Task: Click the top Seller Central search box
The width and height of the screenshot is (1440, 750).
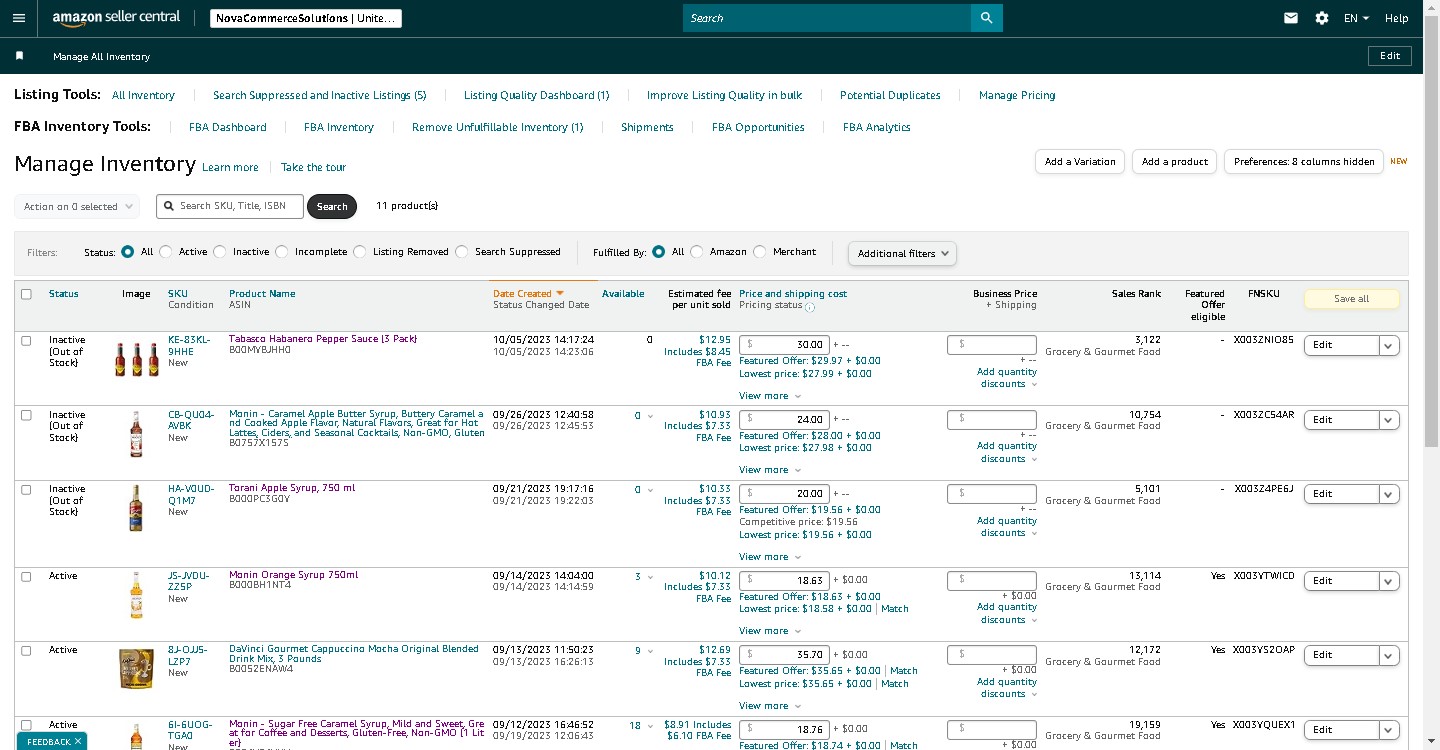Action: [827, 18]
